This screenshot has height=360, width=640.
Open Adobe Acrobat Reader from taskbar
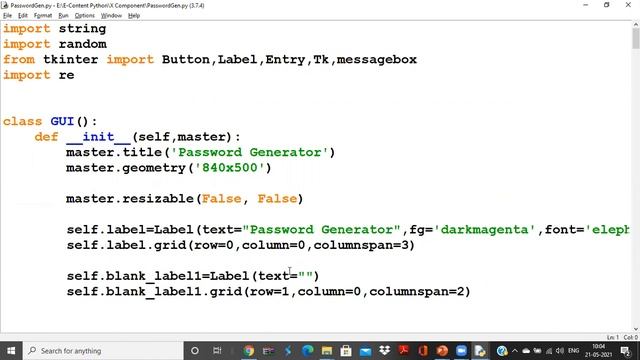(404, 351)
